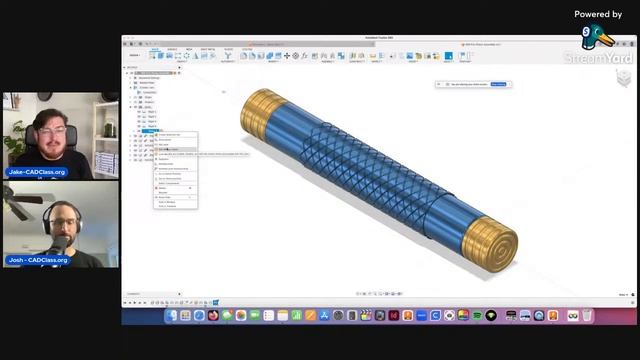640x360 pixels.
Task: Click the first Modify group icon
Action: pos(244,56)
